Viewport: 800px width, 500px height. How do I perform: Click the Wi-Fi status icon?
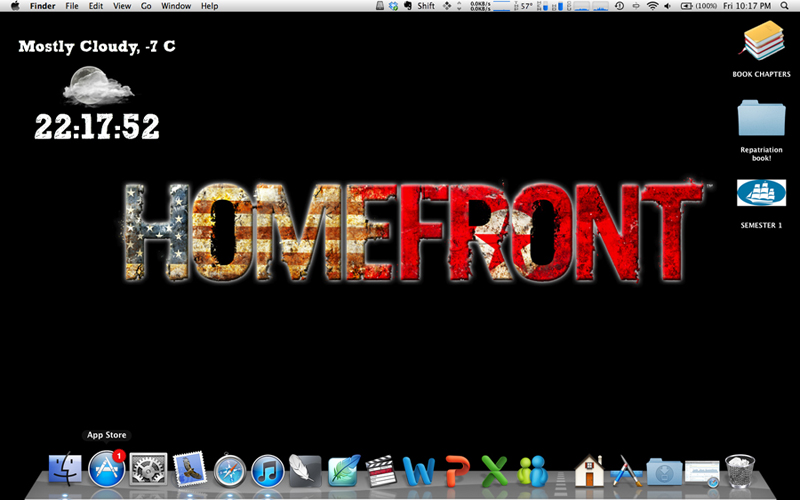pos(652,6)
